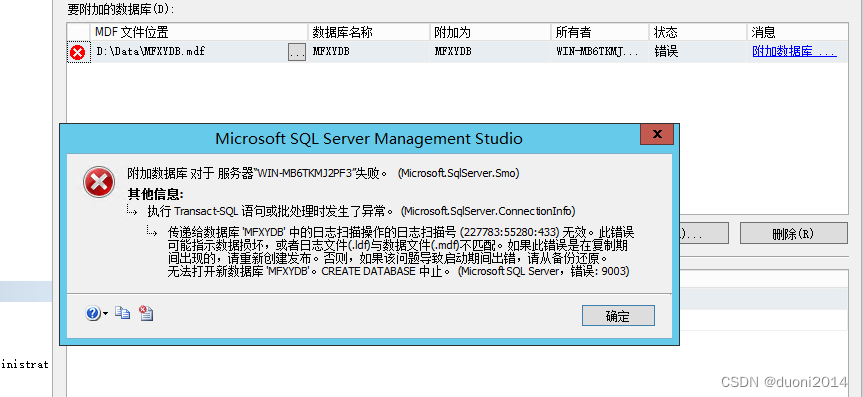The width and height of the screenshot is (863, 397).
Task: Select the WIN-MB6TKMJ owner cell
Action: [600, 52]
